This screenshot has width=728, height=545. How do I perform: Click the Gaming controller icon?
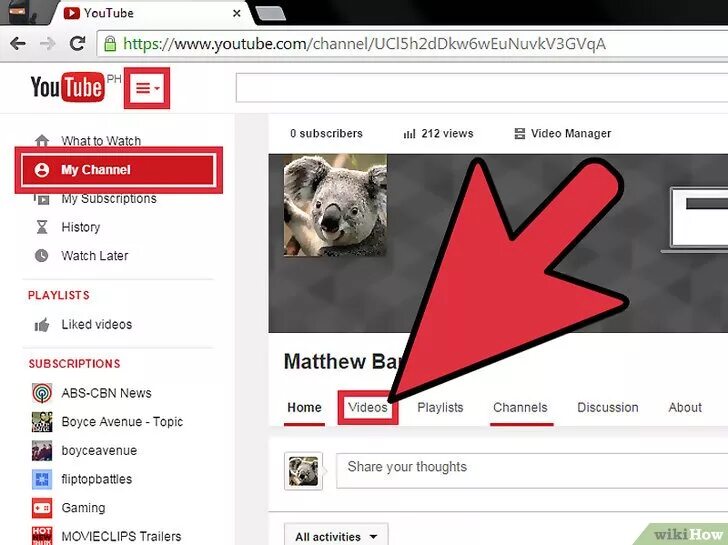click(42, 508)
